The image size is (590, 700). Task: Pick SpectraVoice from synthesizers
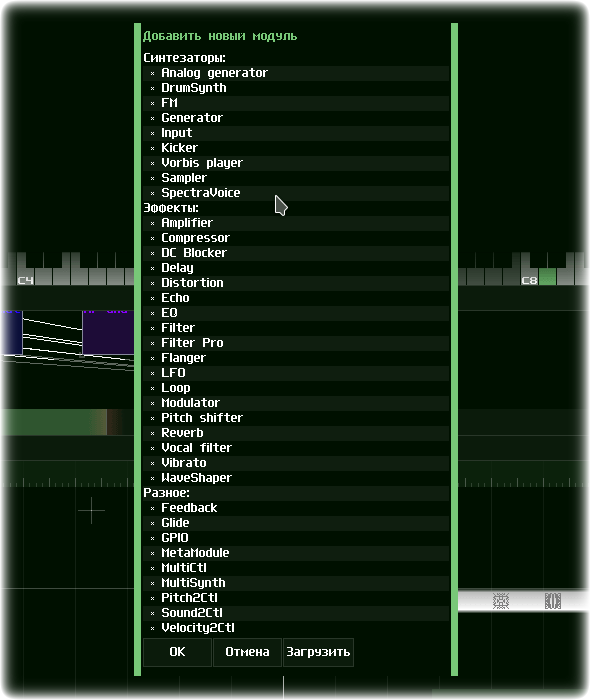[x=296, y=193]
